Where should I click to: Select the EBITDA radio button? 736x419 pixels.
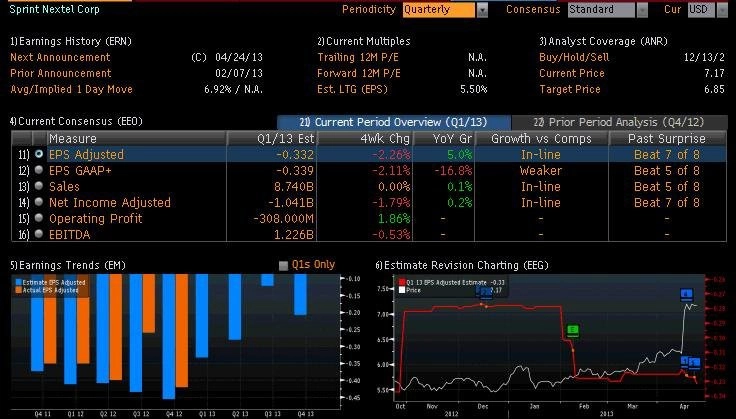(x=39, y=234)
